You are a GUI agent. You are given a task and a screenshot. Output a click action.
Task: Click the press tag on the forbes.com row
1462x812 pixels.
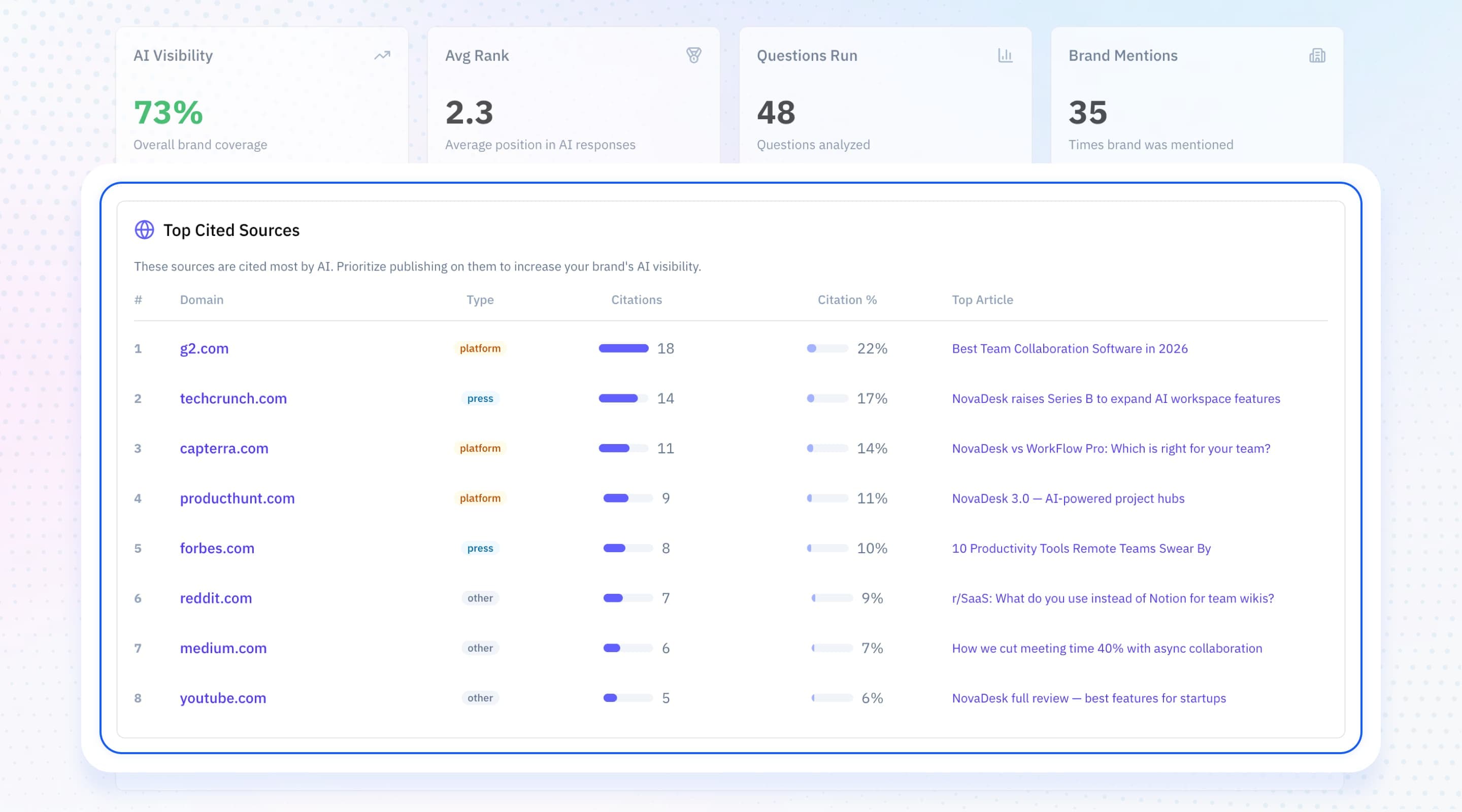(480, 548)
